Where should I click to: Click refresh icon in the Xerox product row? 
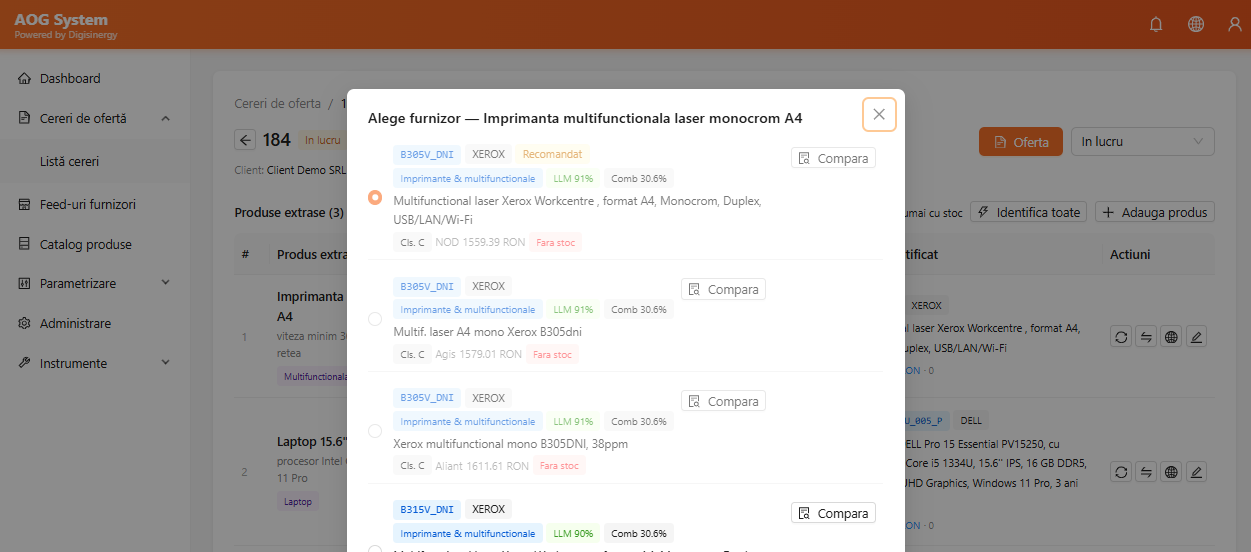point(1121,337)
